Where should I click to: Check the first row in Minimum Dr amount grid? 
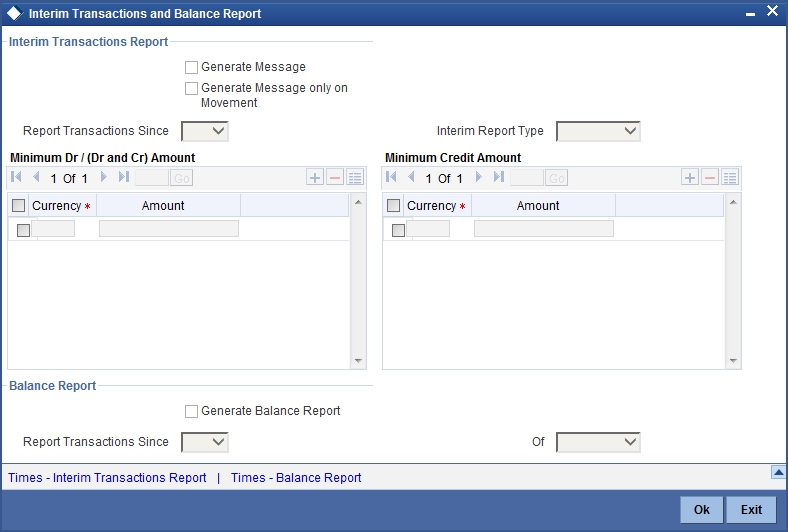(x=23, y=230)
